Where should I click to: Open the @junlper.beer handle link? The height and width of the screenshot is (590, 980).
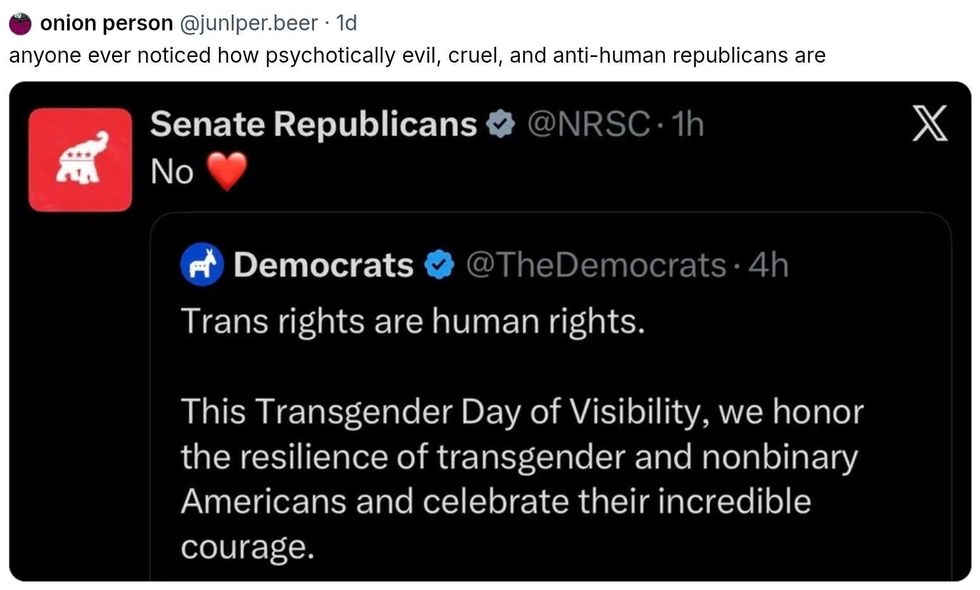click(248, 22)
